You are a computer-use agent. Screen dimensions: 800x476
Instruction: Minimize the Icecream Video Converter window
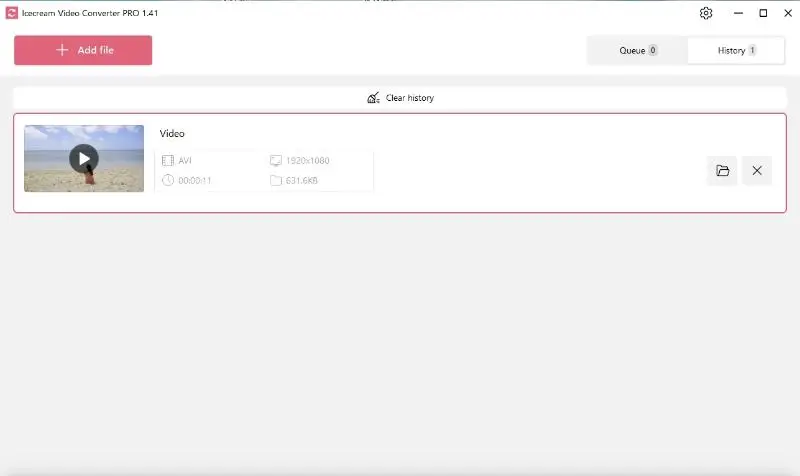tap(738, 13)
